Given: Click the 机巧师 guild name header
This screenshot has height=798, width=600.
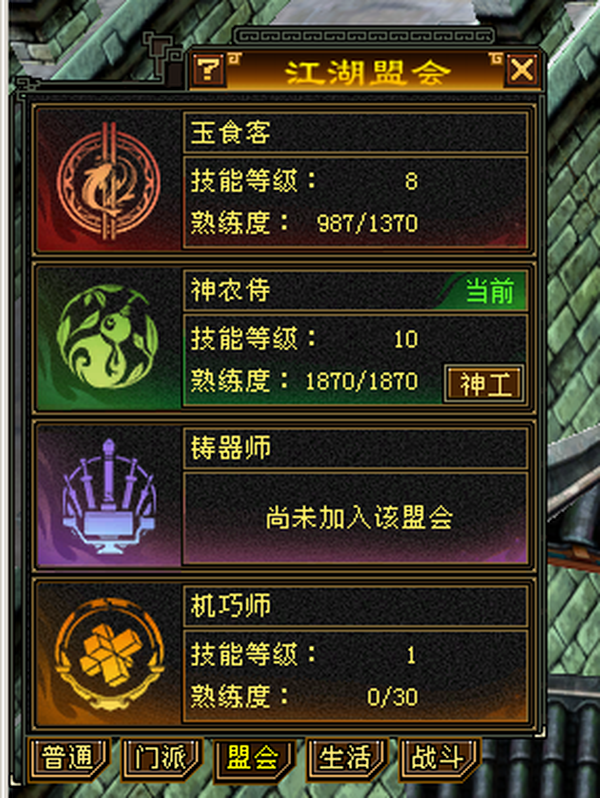Looking at the screenshot, I should [355, 606].
